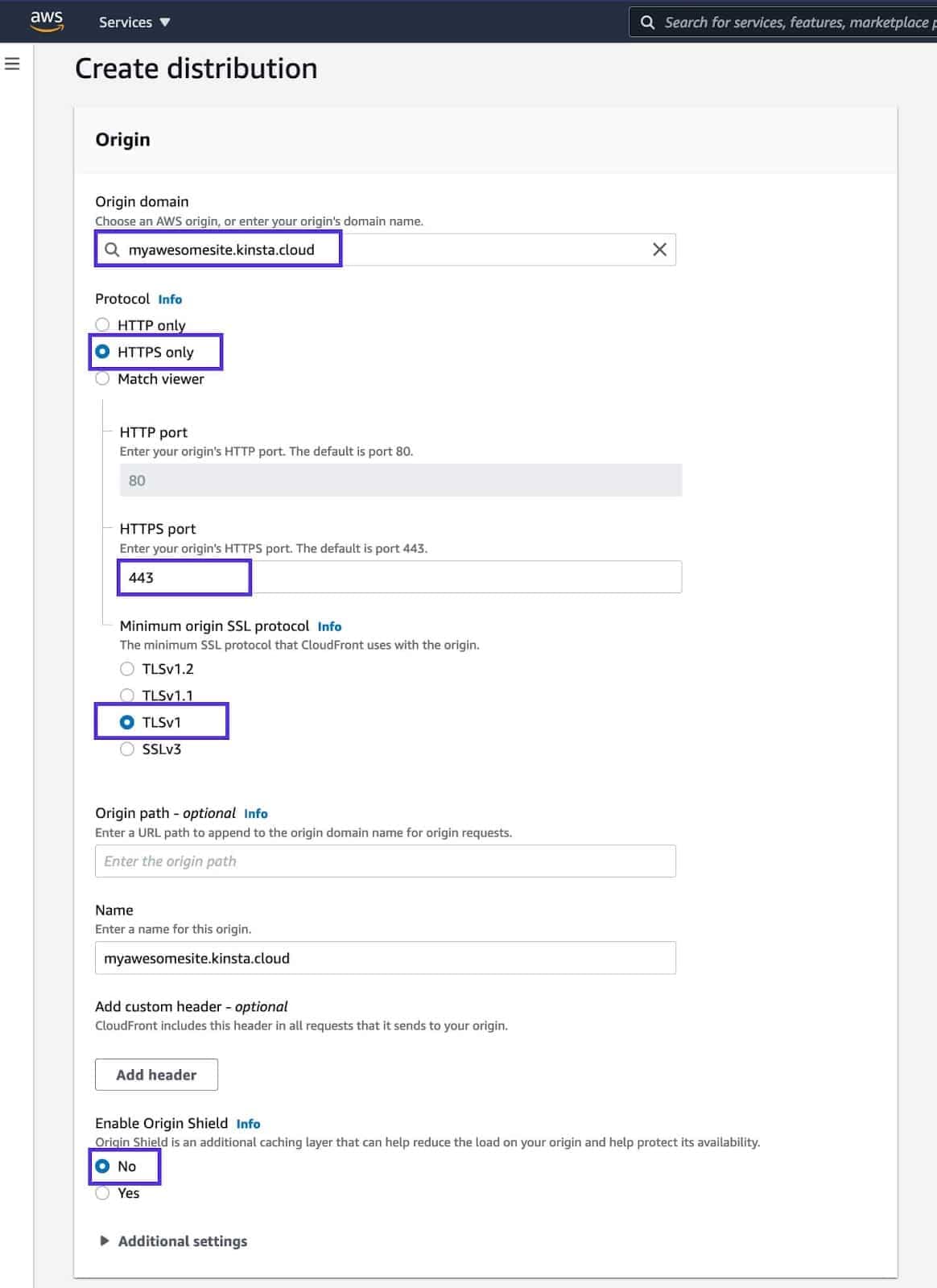Open Info for Minimum origin SSL protocol
This screenshot has width=937, height=1288.
(330, 625)
